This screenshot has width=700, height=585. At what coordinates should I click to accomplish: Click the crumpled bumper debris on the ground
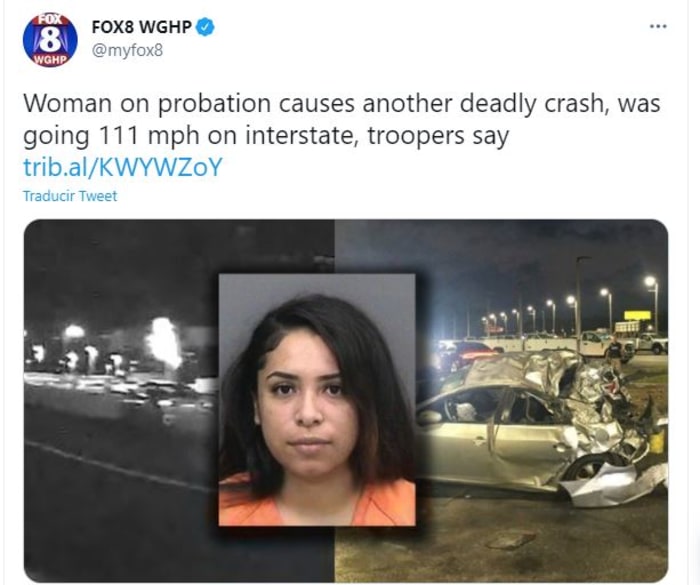pos(612,484)
